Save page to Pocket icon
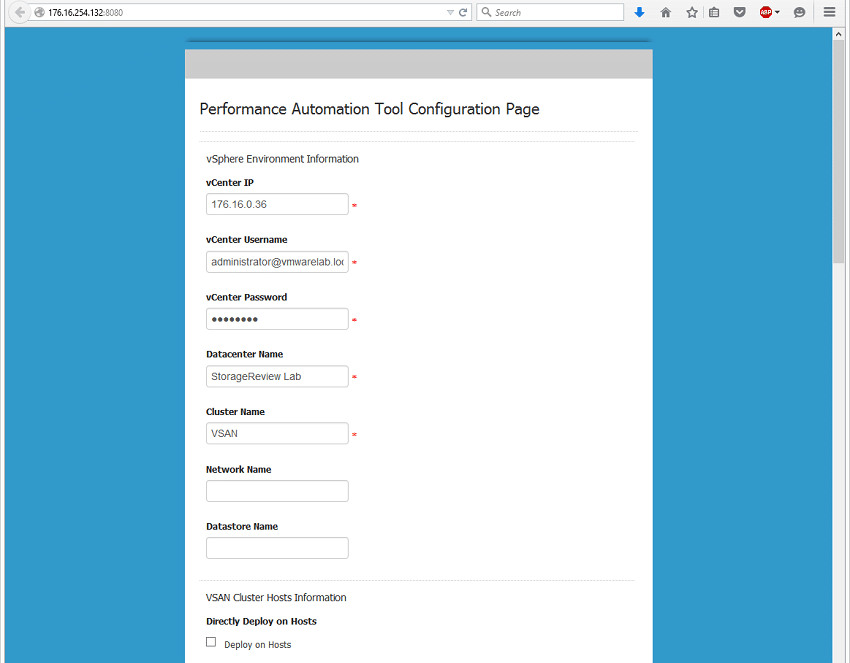 [739, 12]
